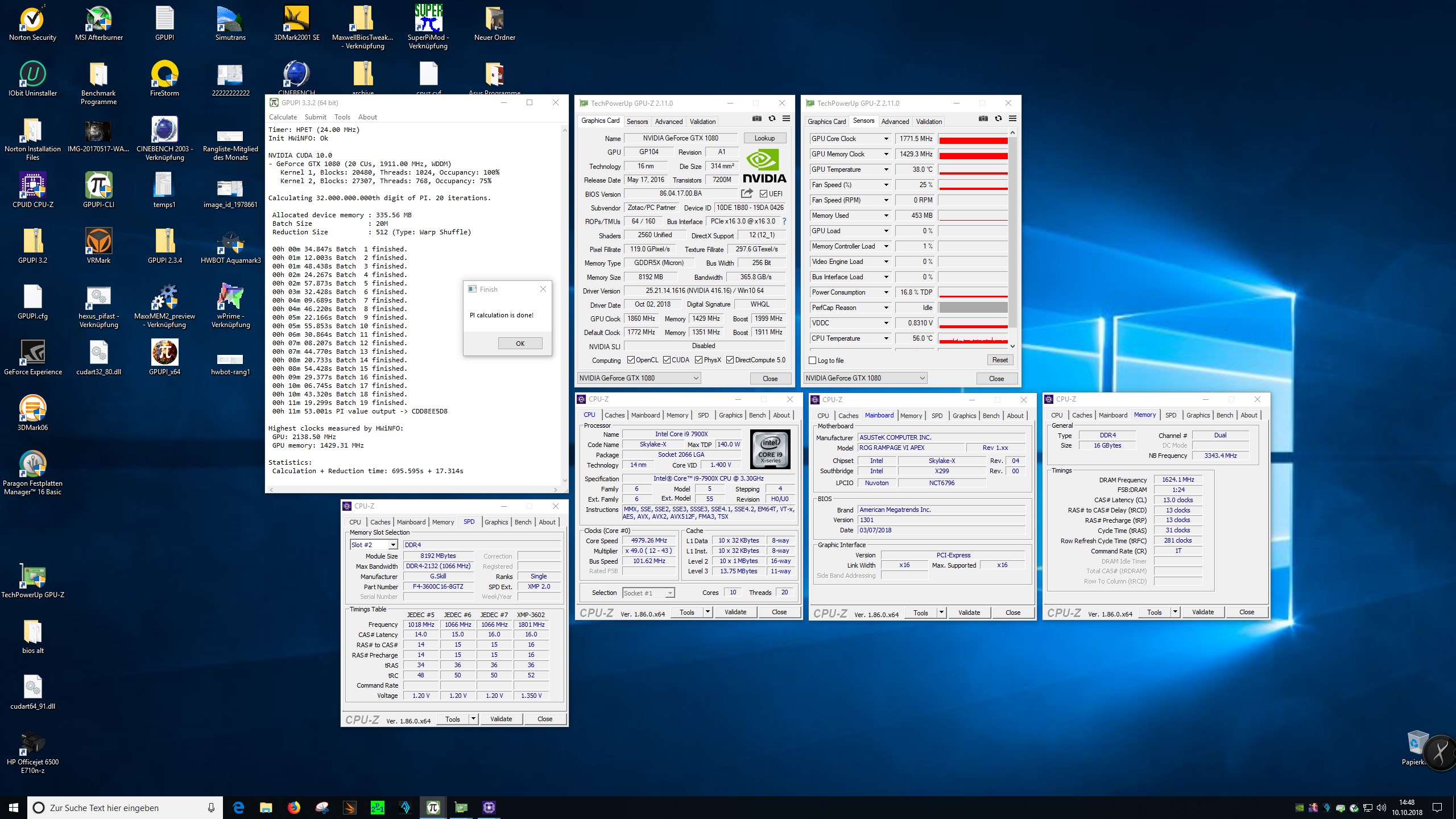Click Close button in CPU-Z Mainboard window
The height and width of the screenshot is (819, 1456).
coord(1013,613)
